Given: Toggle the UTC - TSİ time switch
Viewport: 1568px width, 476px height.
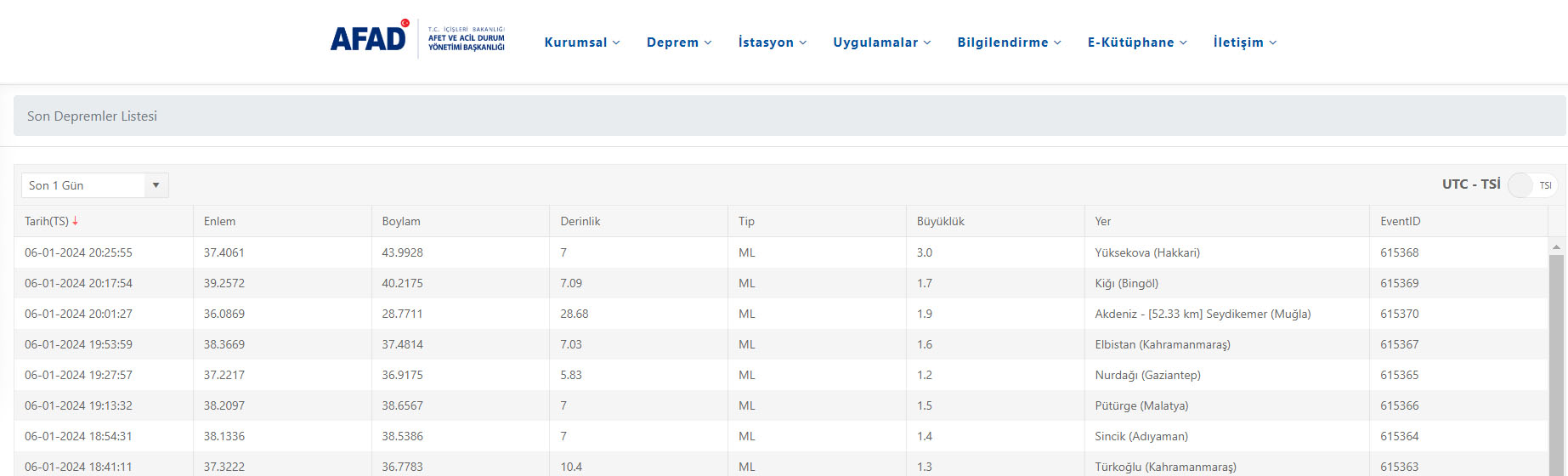Looking at the screenshot, I should [x=1531, y=185].
